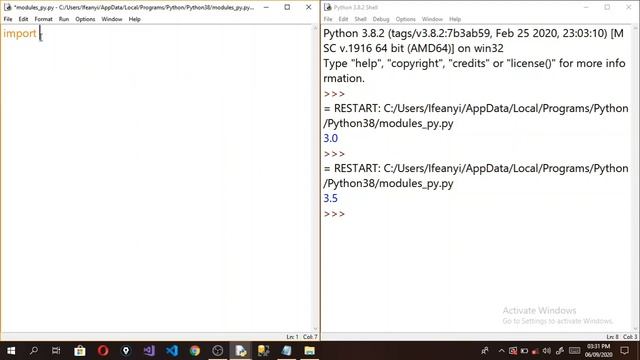Place cursor after the import keyword in editor
The height and width of the screenshot is (360, 640).
(x=39, y=33)
